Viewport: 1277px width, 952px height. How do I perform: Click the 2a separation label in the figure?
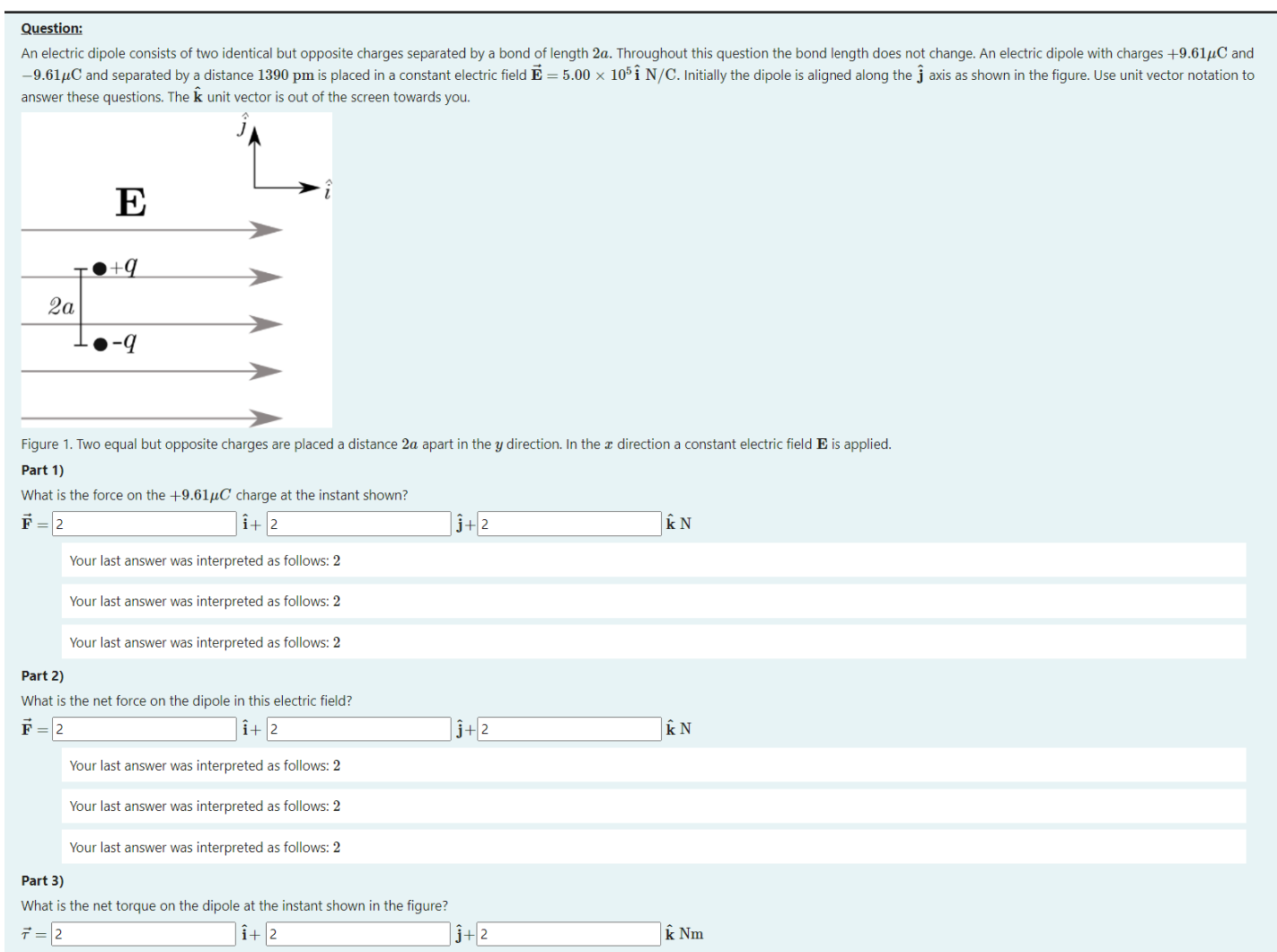[x=61, y=307]
